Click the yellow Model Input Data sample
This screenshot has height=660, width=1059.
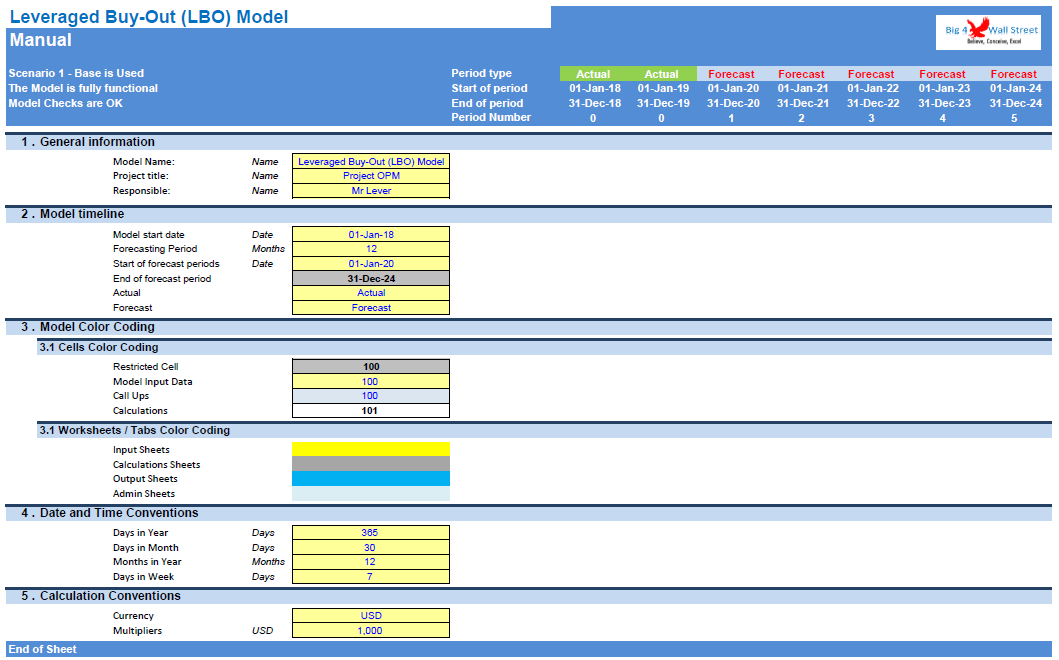point(371,381)
